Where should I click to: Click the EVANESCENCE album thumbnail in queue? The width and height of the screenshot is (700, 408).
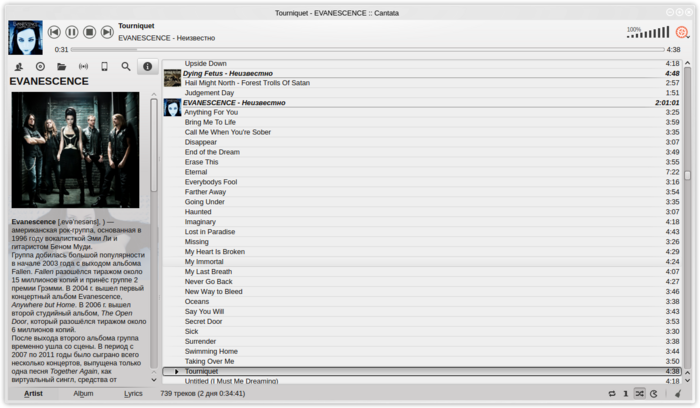pyautogui.click(x=172, y=108)
